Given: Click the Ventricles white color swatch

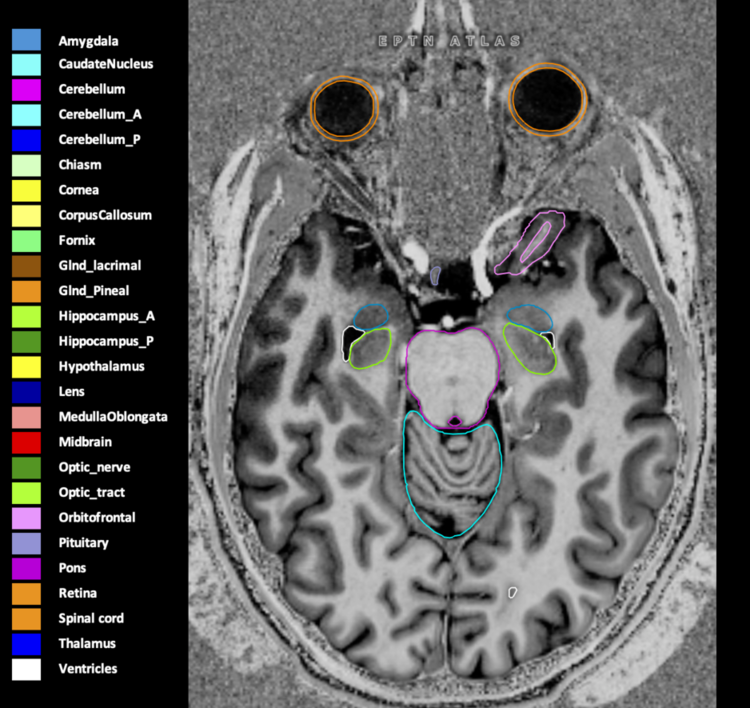Looking at the screenshot, I should coord(26,669).
